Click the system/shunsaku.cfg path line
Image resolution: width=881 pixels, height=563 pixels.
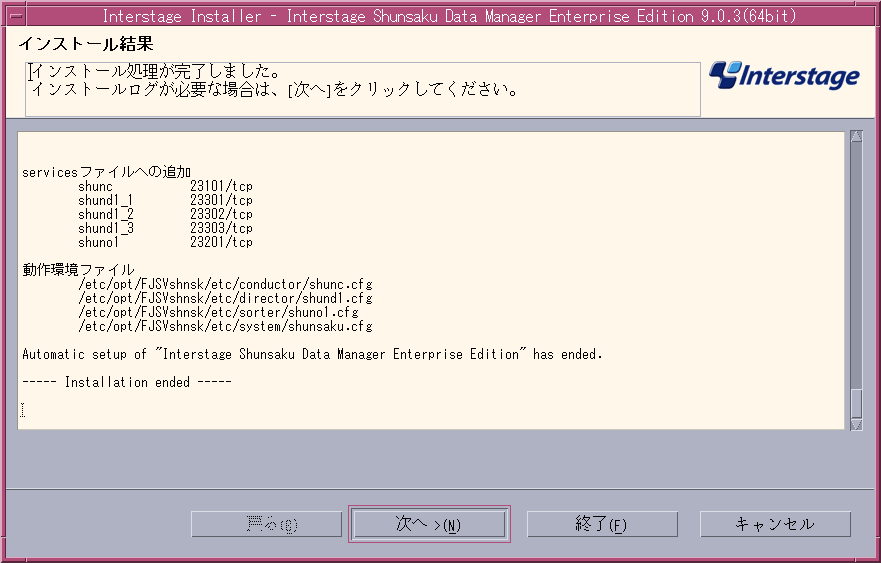(225, 326)
